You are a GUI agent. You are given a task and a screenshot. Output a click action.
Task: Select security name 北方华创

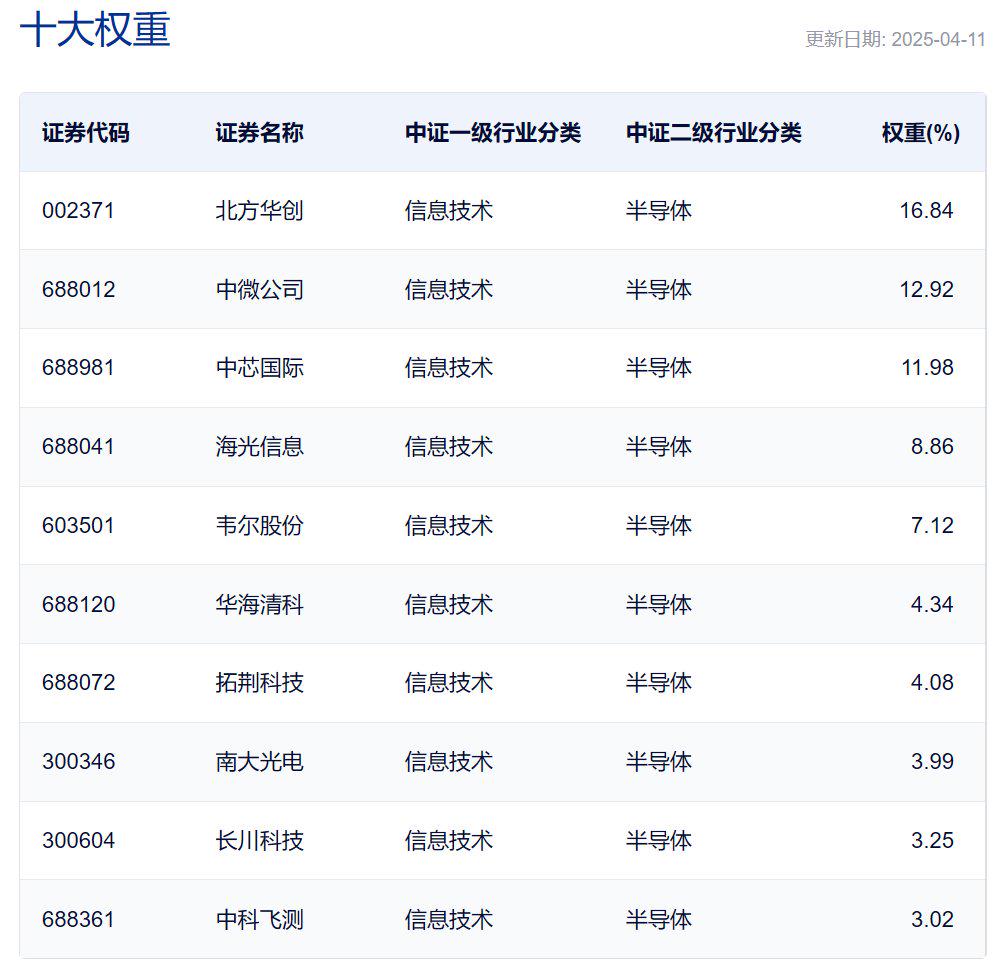[x=259, y=211]
